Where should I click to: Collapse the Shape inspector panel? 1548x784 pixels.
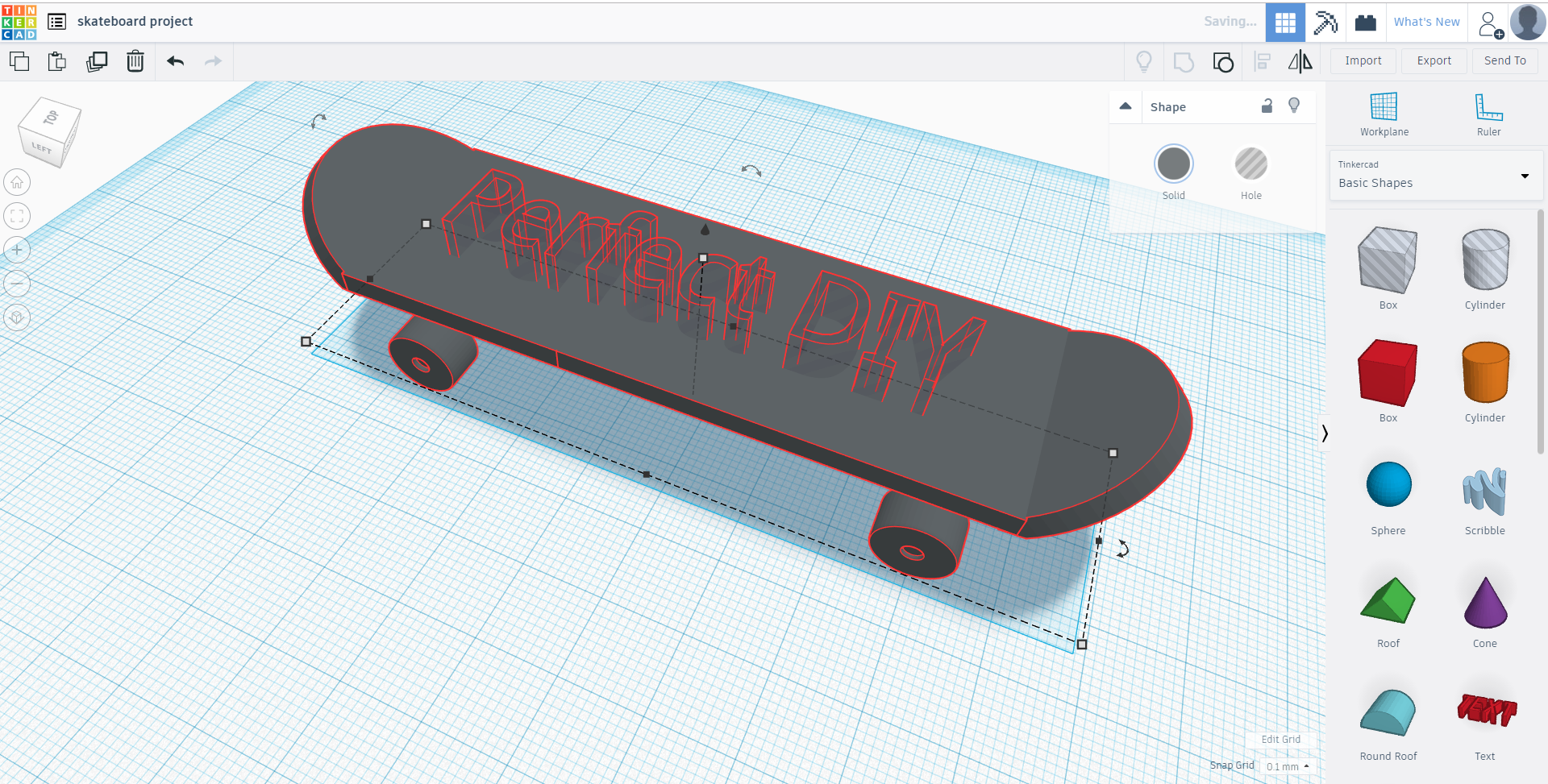tap(1126, 106)
